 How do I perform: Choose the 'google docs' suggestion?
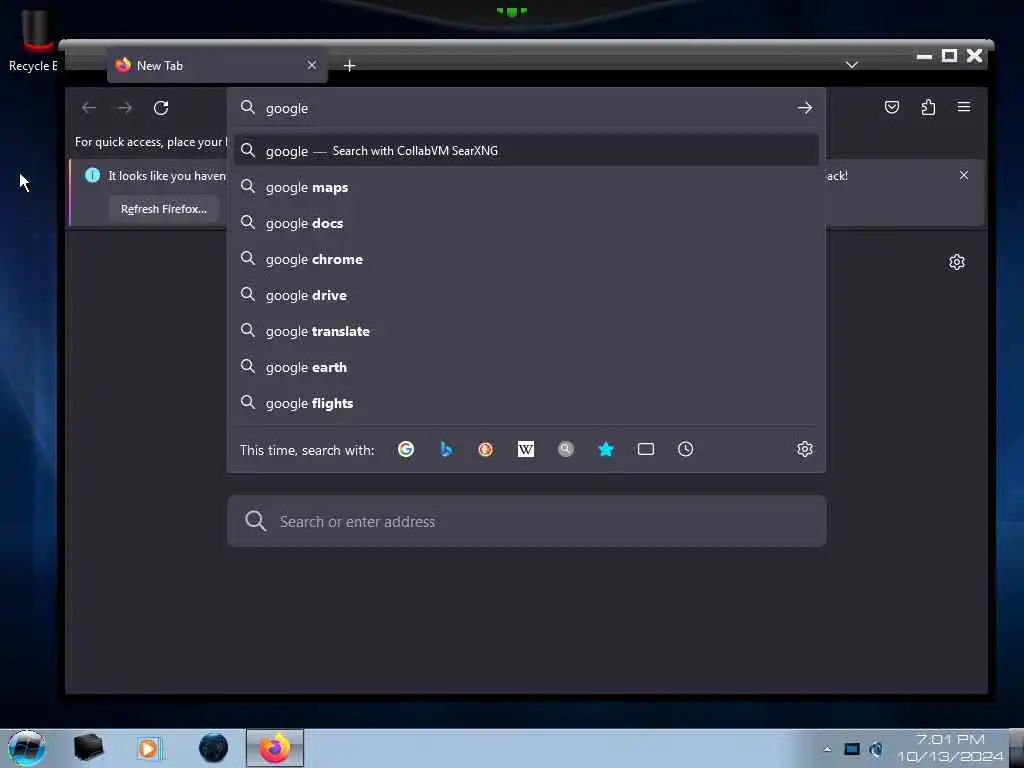point(526,223)
